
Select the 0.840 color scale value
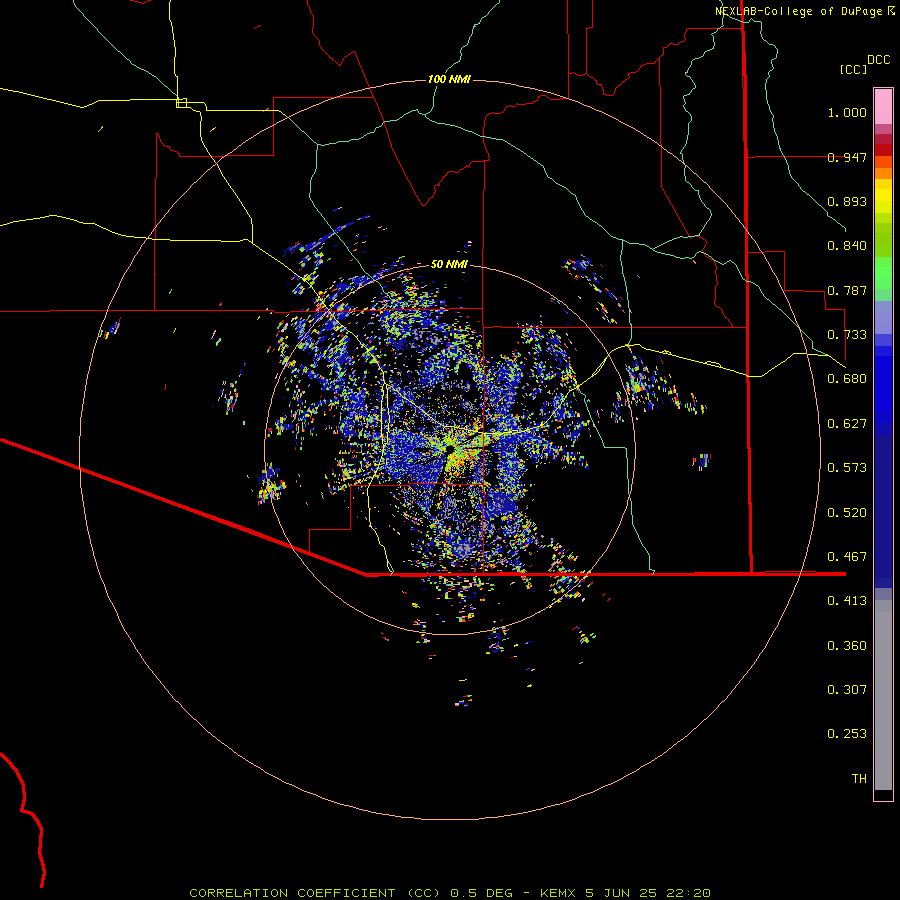click(847, 246)
